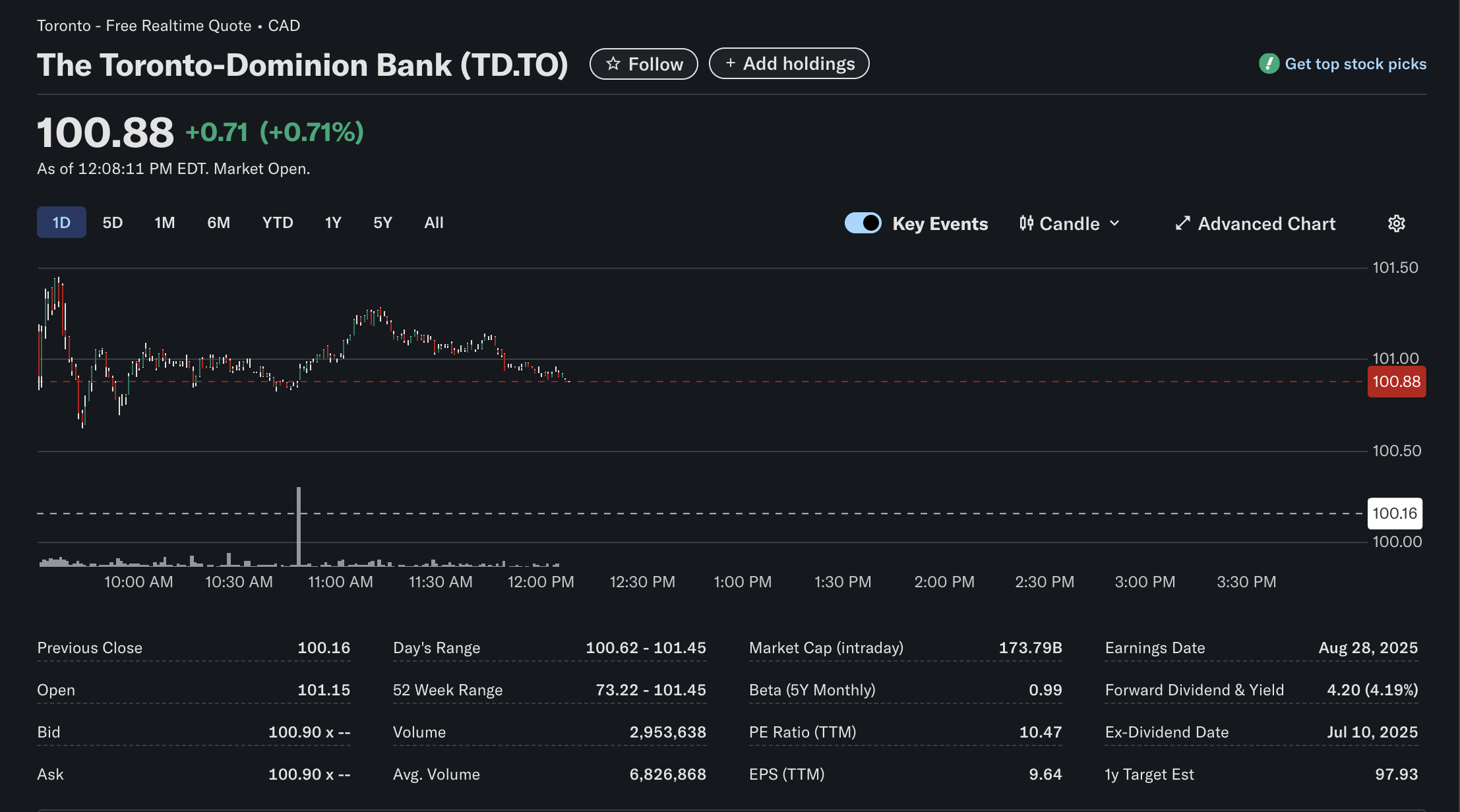Click the Previous Close value 100.16
Viewport: 1460px width, 812px height.
324,648
